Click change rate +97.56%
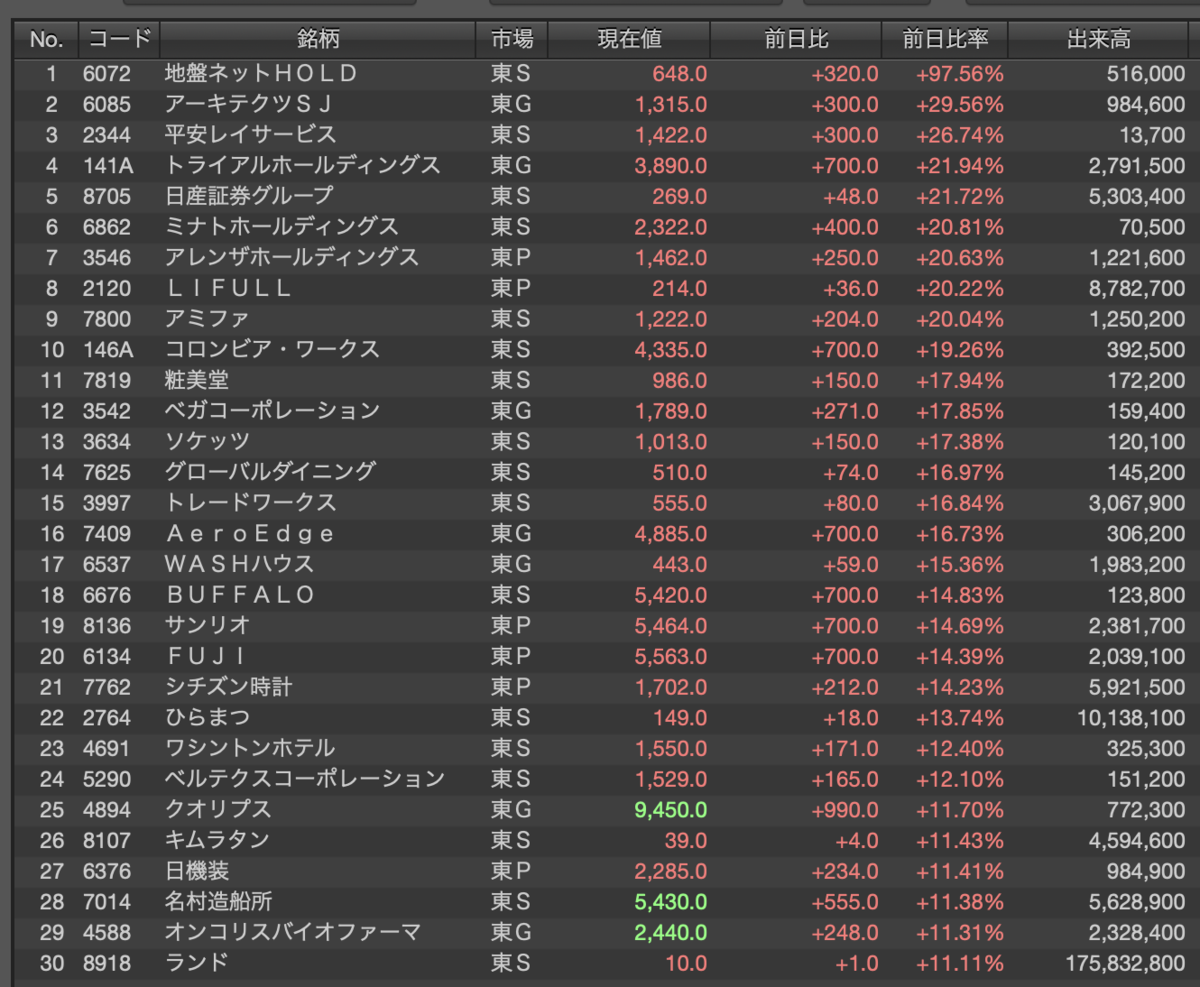Image resolution: width=1200 pixels, height=987 pixels. [960, 74]
